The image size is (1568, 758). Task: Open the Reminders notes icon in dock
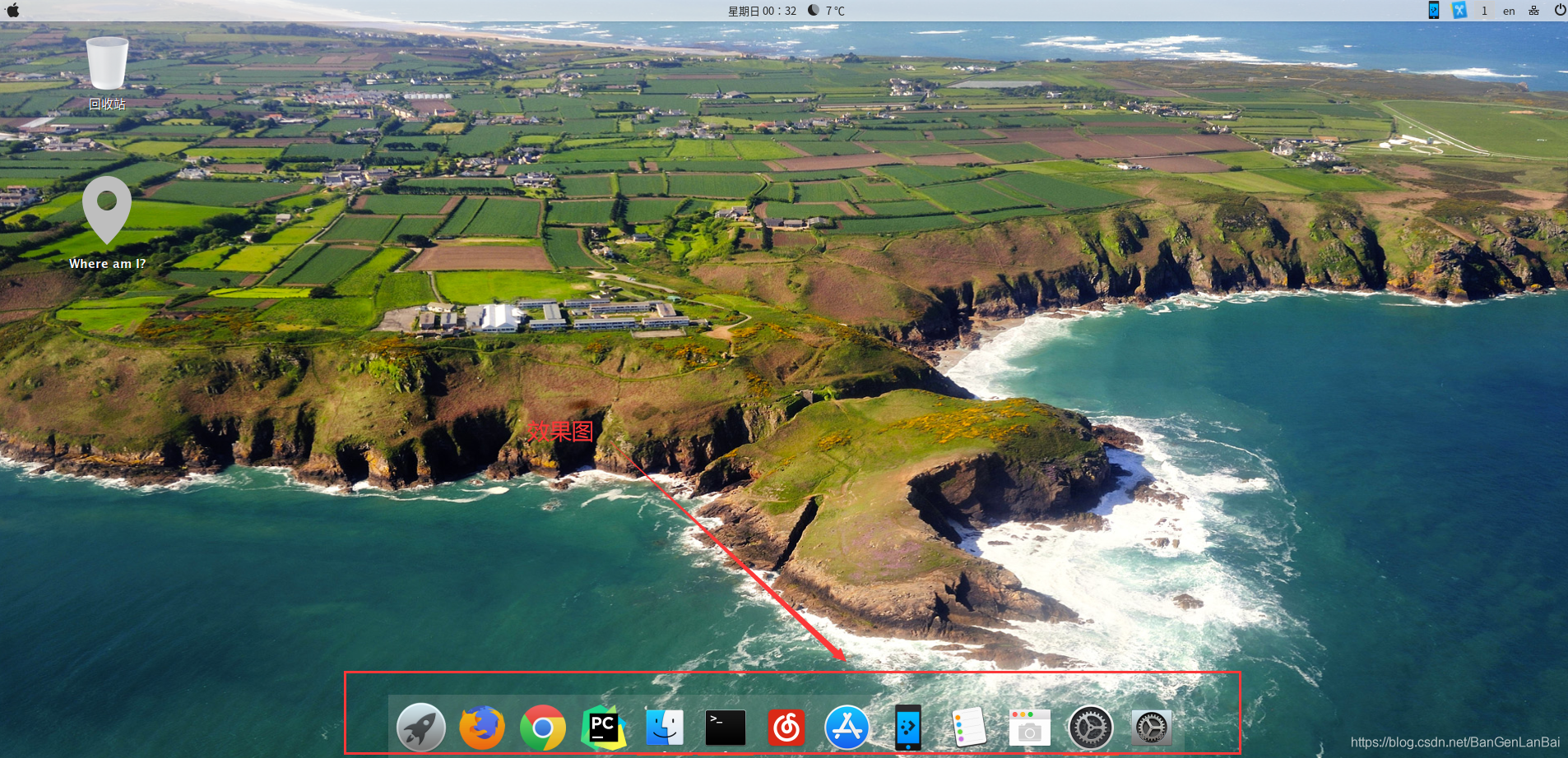969,728
